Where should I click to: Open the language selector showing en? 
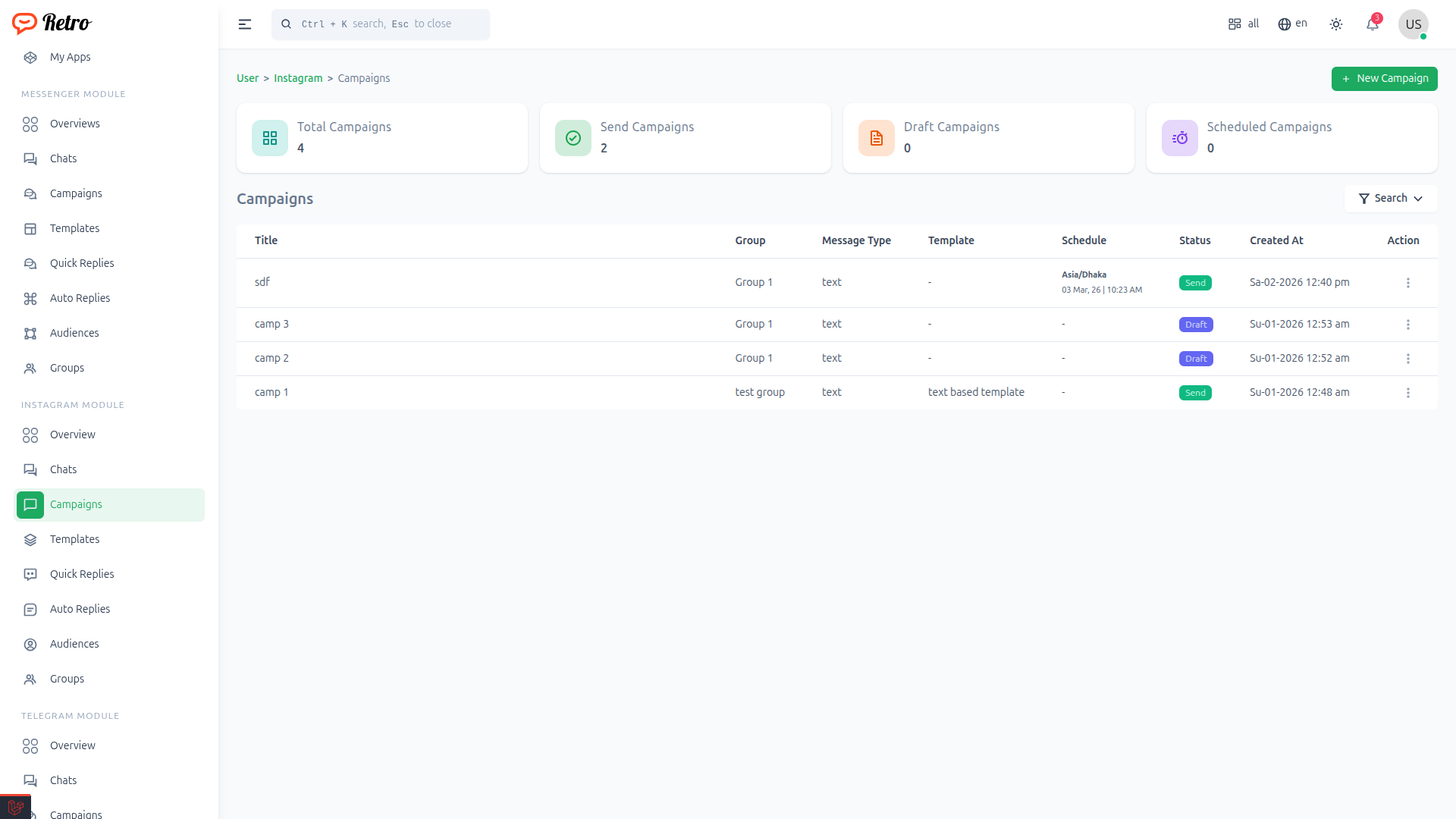pyautogui.click(x=1293, y=24)
